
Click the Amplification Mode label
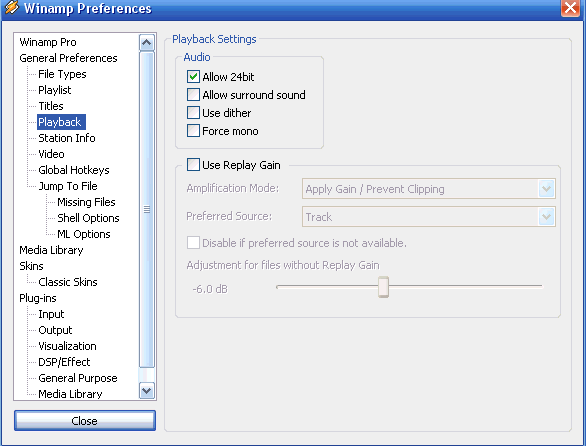[232, 188]
